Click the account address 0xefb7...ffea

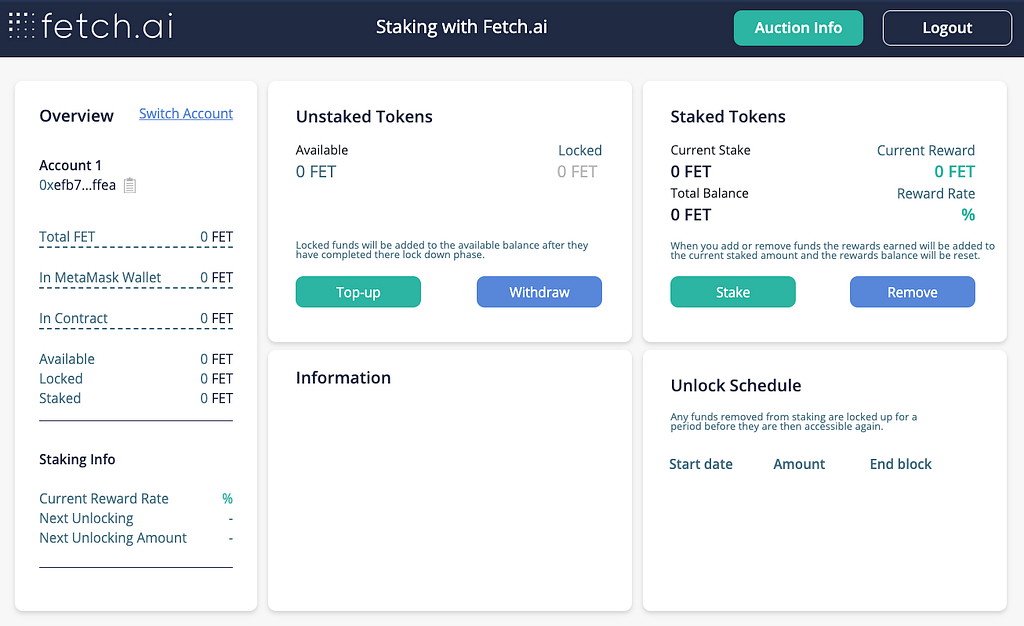click(x=78, y=185)
